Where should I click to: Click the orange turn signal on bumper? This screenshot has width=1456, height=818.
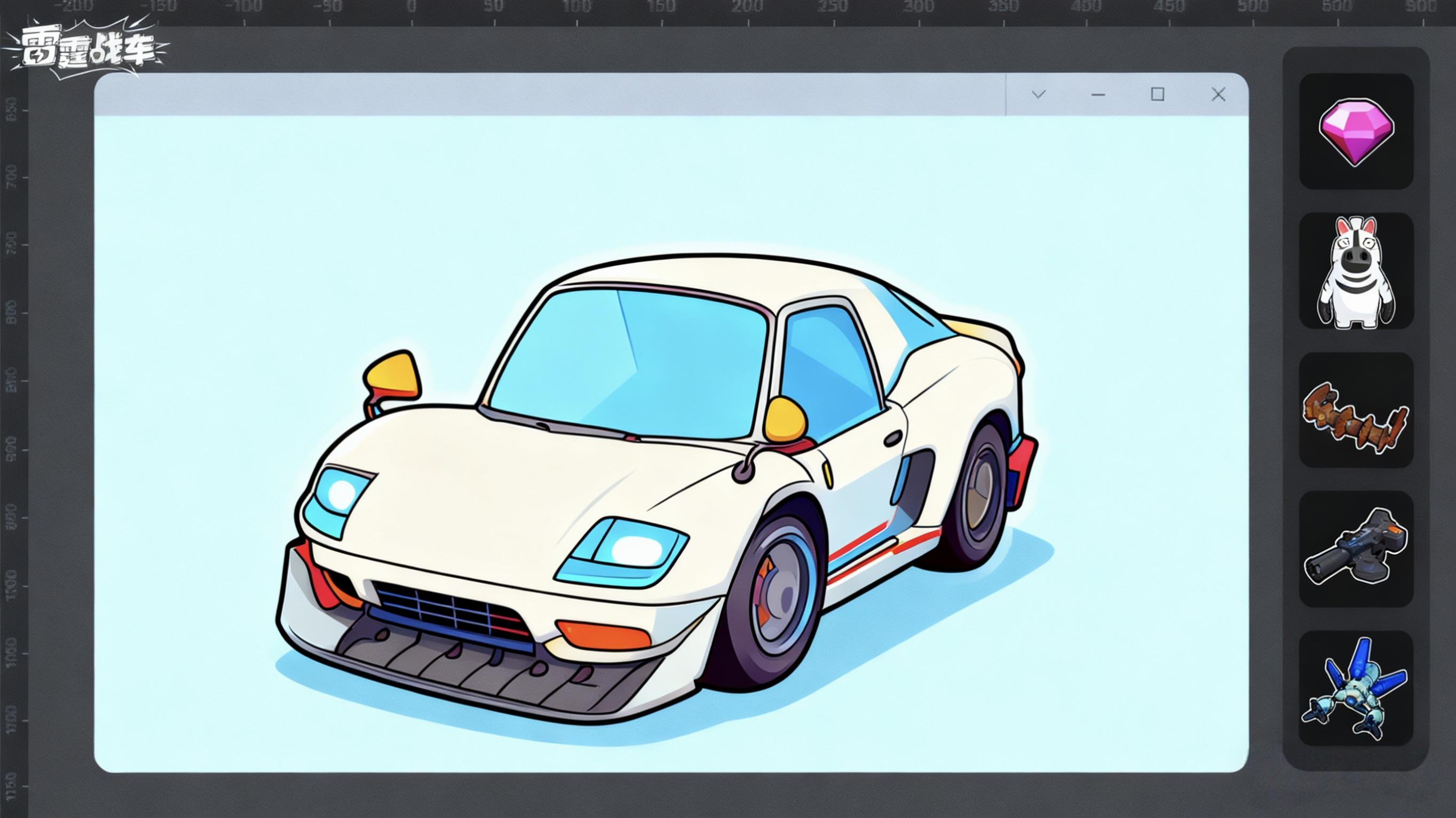[604, 635]
